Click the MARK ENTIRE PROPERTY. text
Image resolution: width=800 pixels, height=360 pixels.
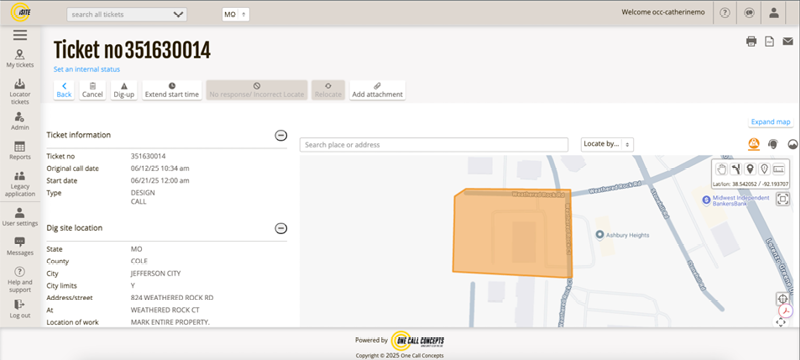pyautogui.click(x=170, y=322)
